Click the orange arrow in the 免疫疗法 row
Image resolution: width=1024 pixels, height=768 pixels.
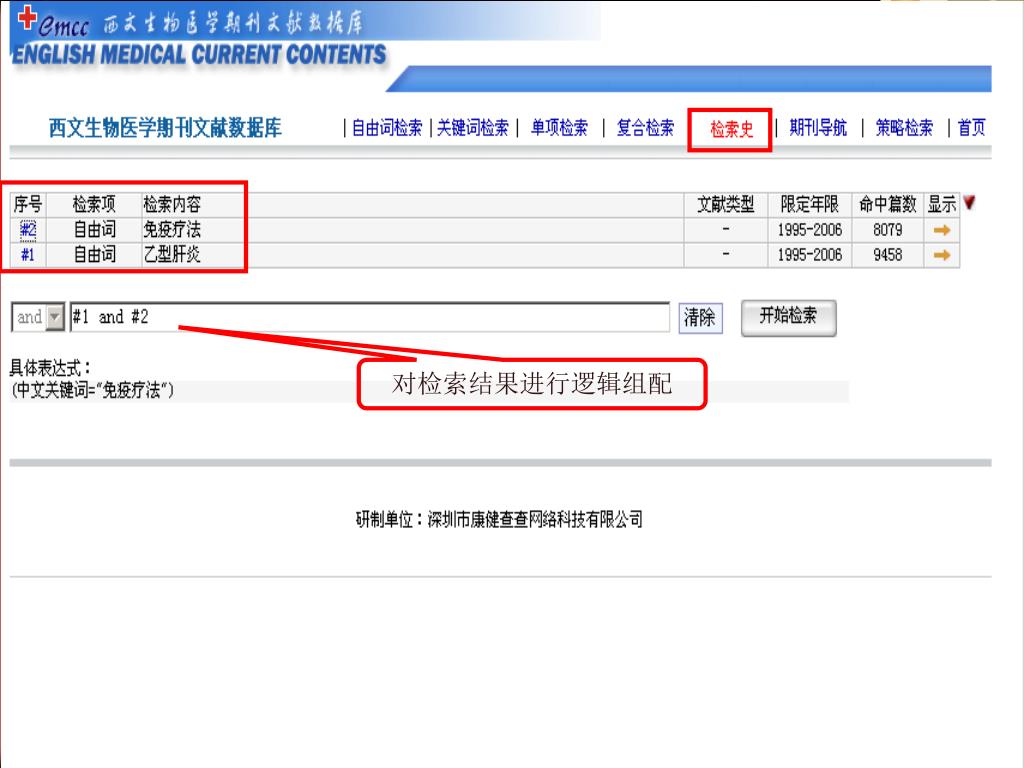(942, 230)
